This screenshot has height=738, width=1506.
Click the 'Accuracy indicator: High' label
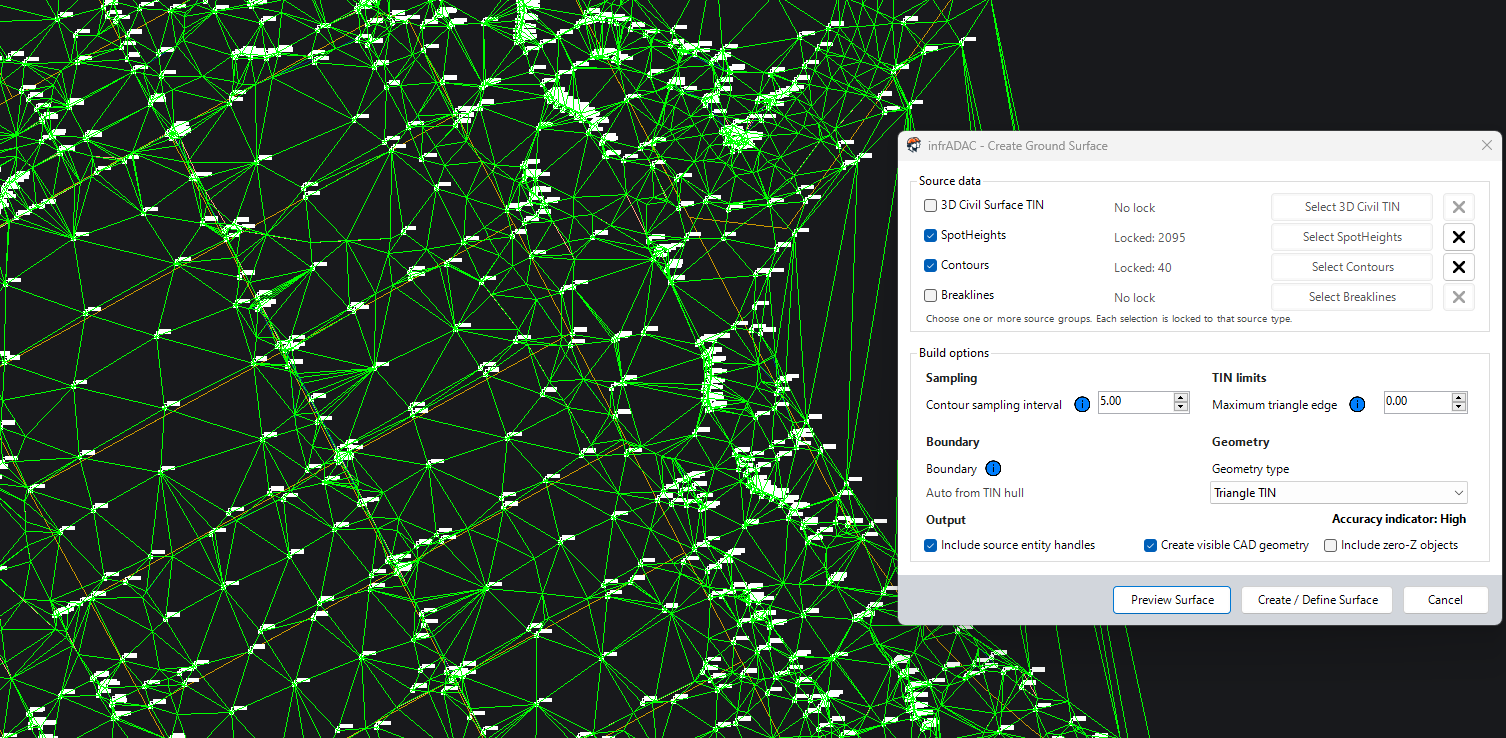tap(1399, 519)
